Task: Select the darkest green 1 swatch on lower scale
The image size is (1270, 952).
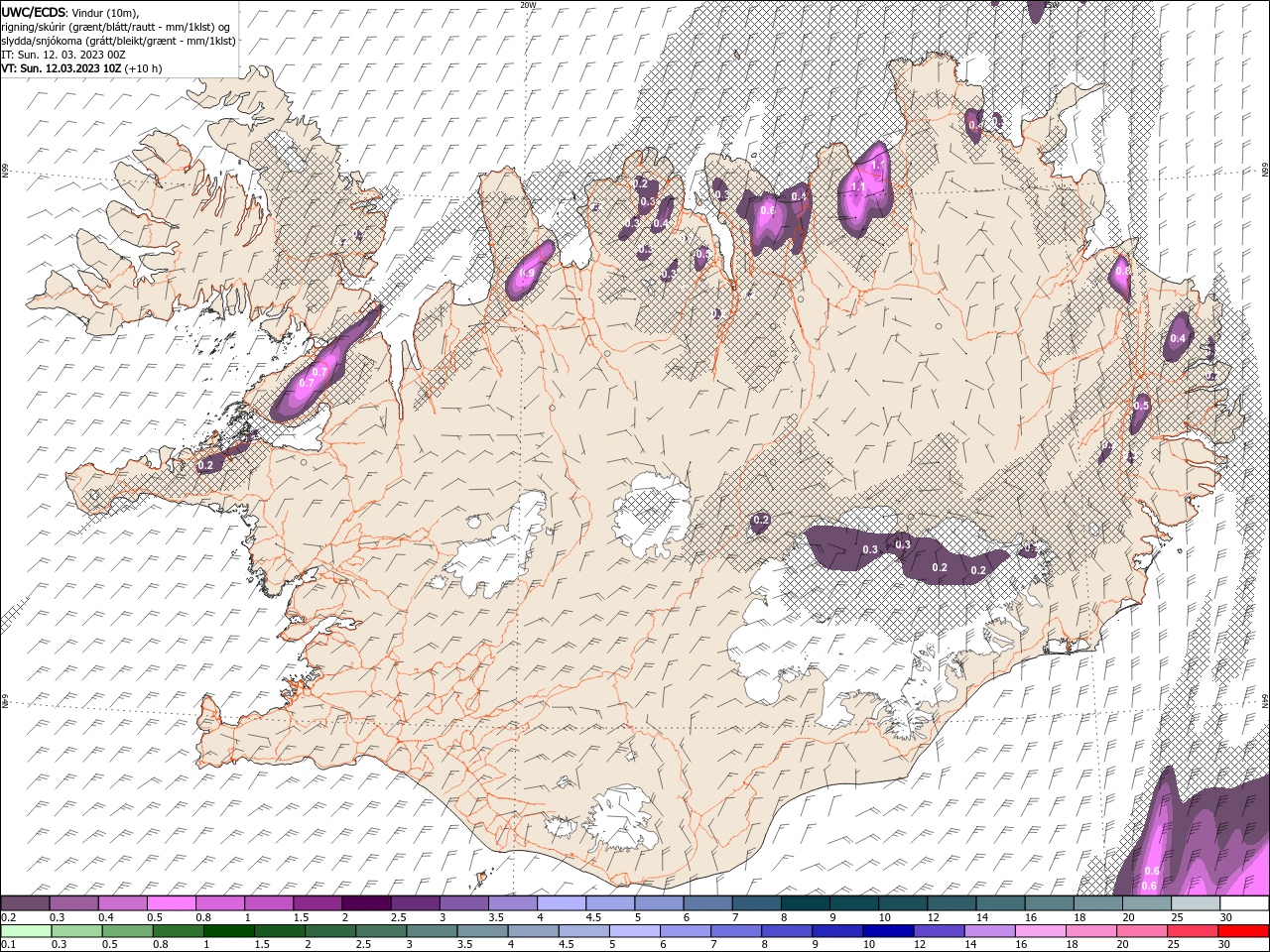Action: pos(229,931)
